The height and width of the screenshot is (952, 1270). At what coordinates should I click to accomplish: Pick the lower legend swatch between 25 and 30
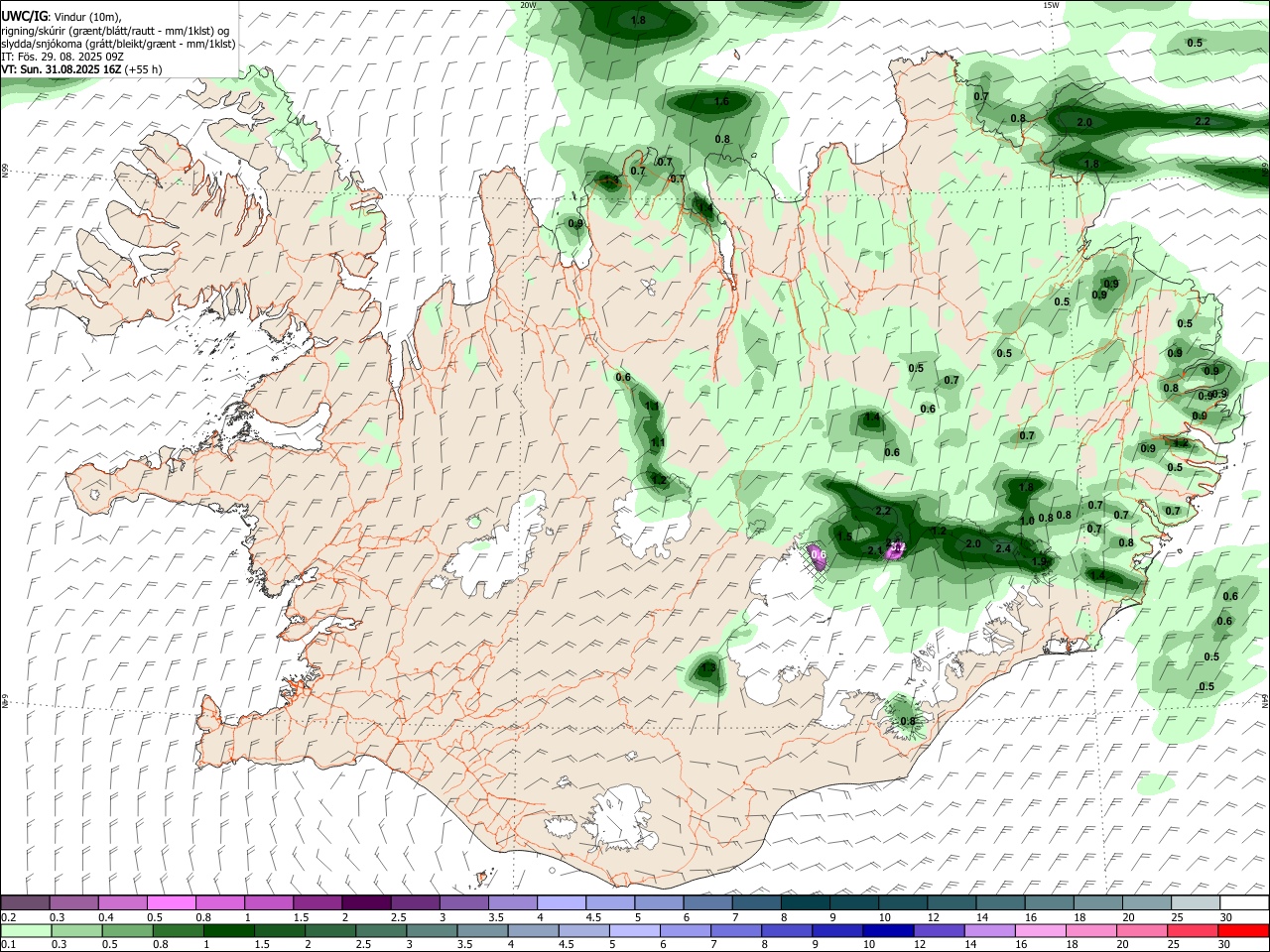(x=1192, y=930)
